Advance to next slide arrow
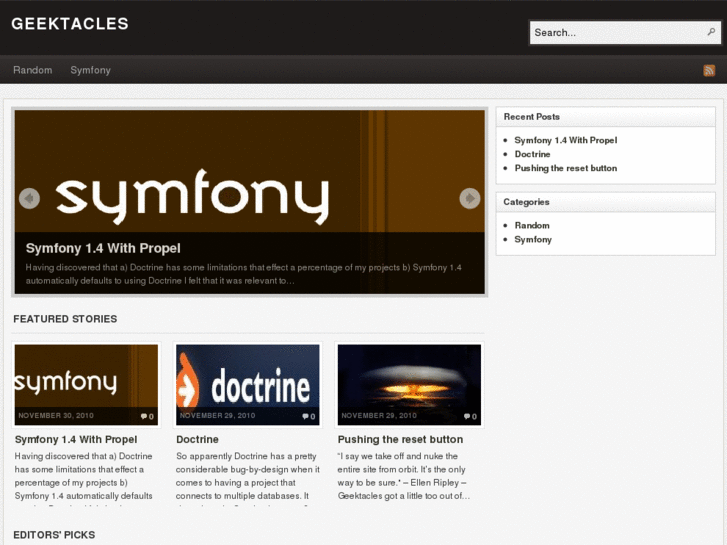 point(470,199)
